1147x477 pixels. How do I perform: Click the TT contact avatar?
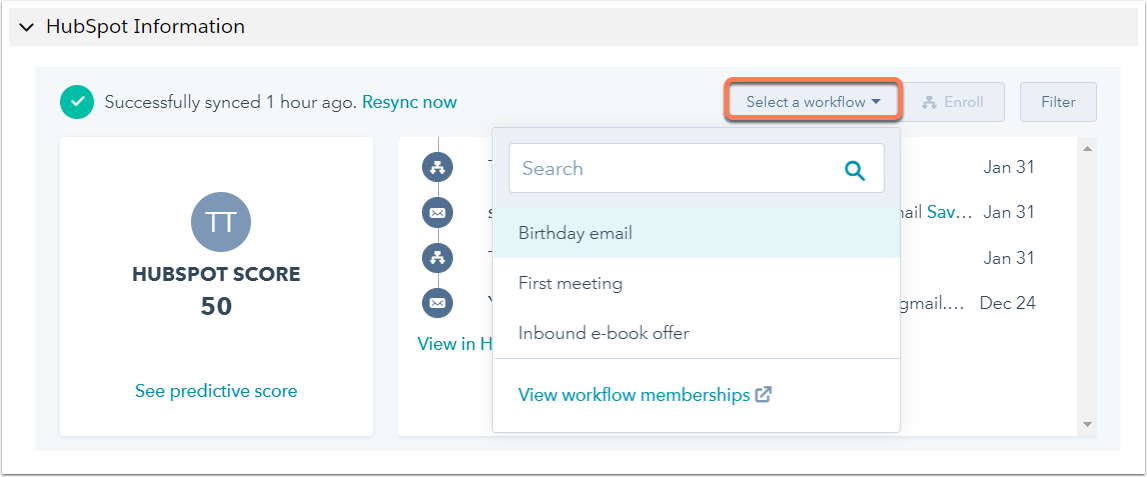click(x=220, y=223)
